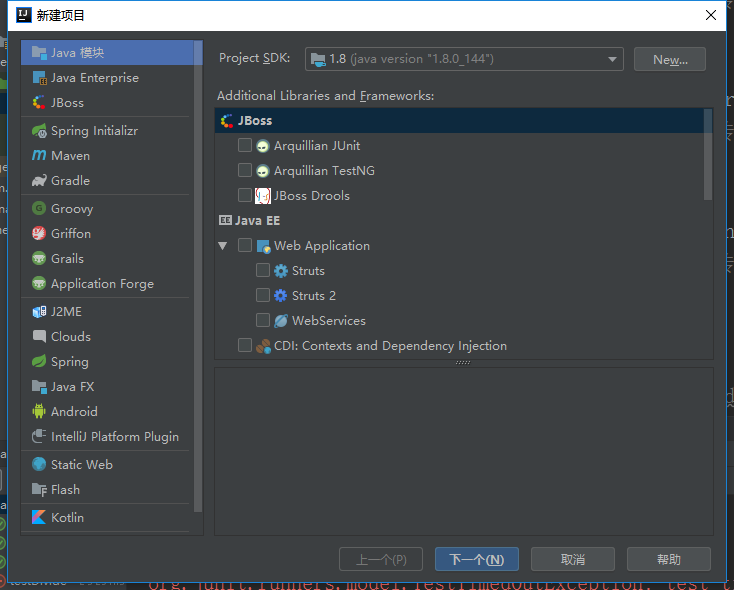Check the Web Application checkbox
The width and height of the screenshot is (734, 590).
pos(245,245)
